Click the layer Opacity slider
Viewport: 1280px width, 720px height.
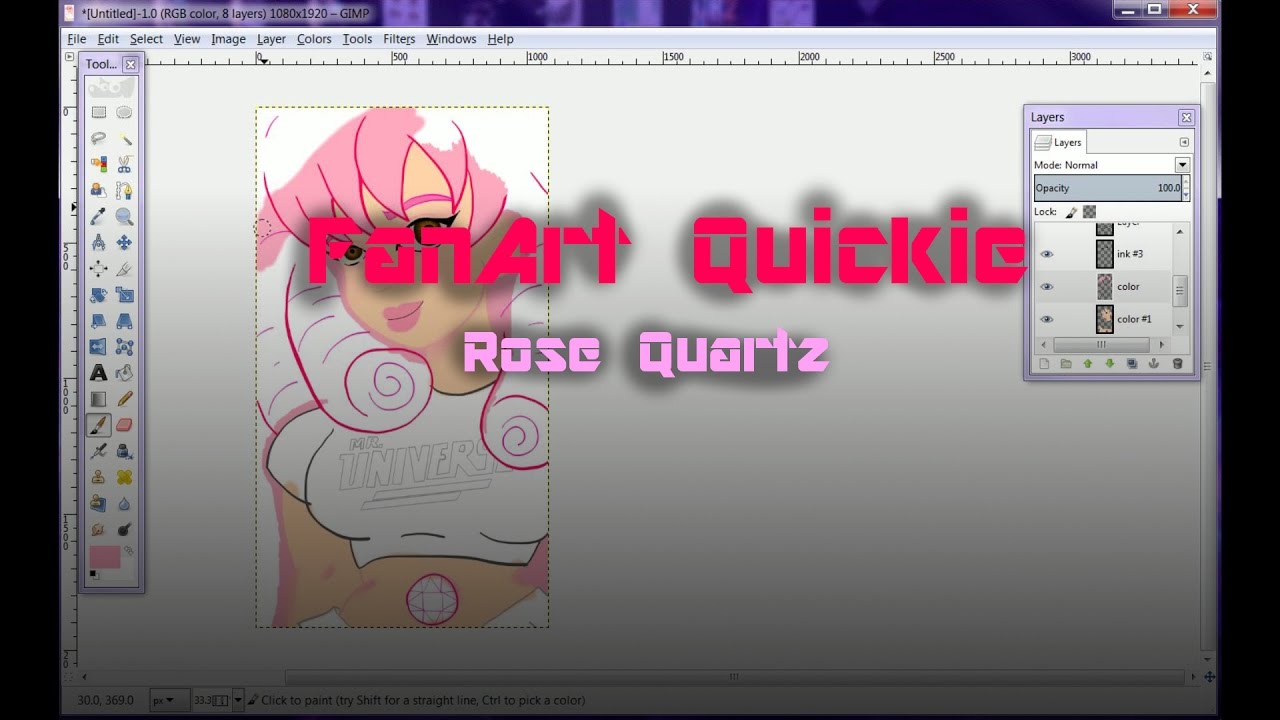(x=1107, y=188)
